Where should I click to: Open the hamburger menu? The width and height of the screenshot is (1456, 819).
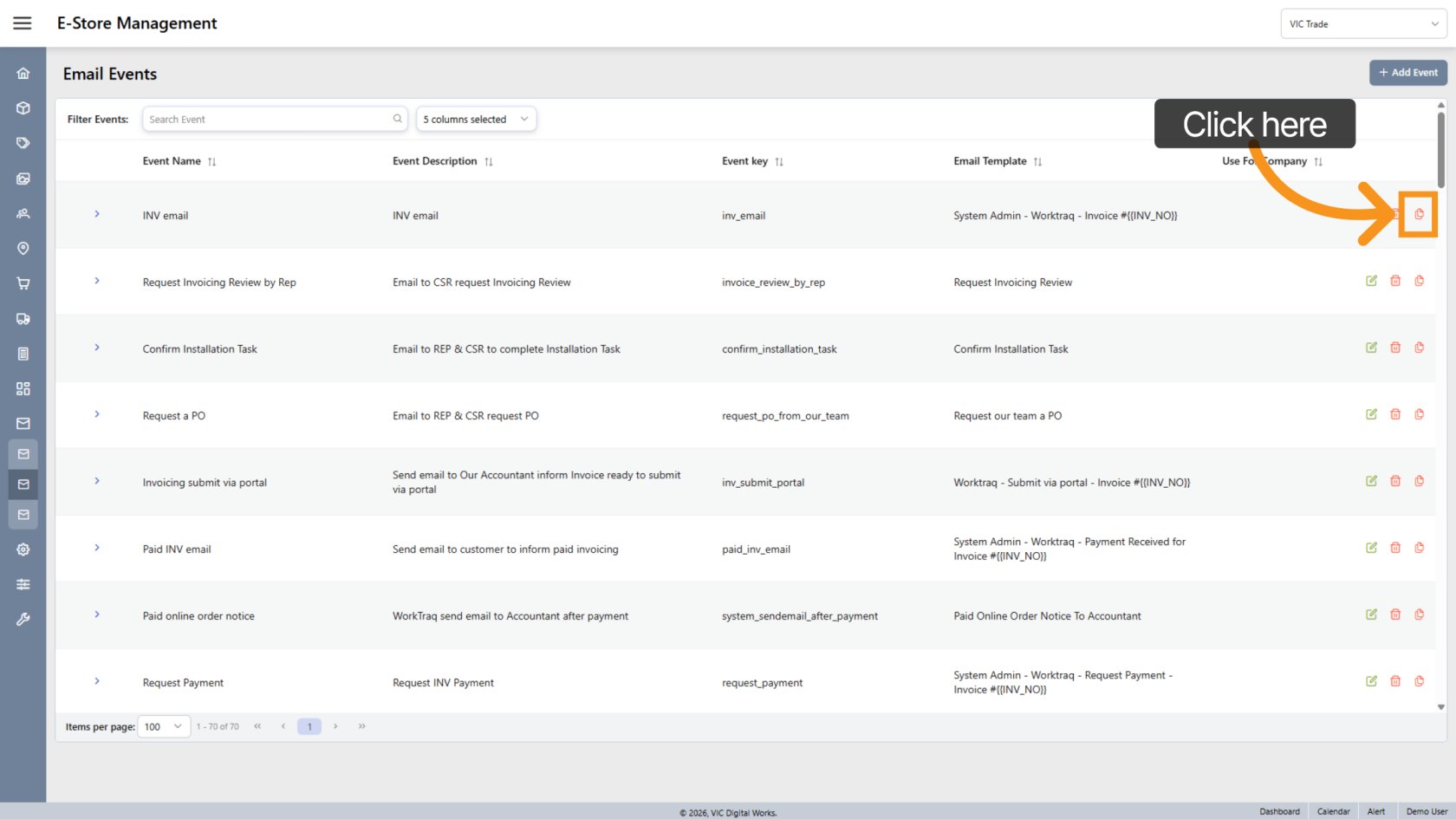coord(23,23)
